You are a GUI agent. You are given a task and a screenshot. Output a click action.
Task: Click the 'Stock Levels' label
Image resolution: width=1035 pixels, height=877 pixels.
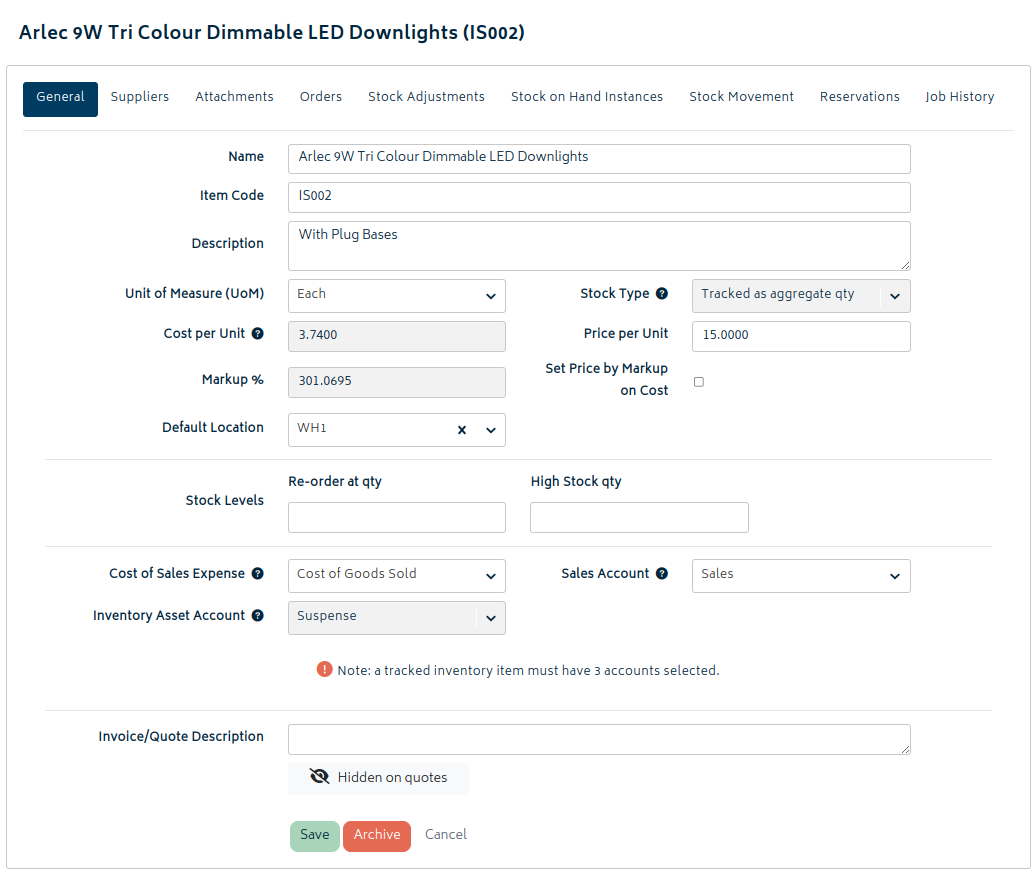(224, 501)
